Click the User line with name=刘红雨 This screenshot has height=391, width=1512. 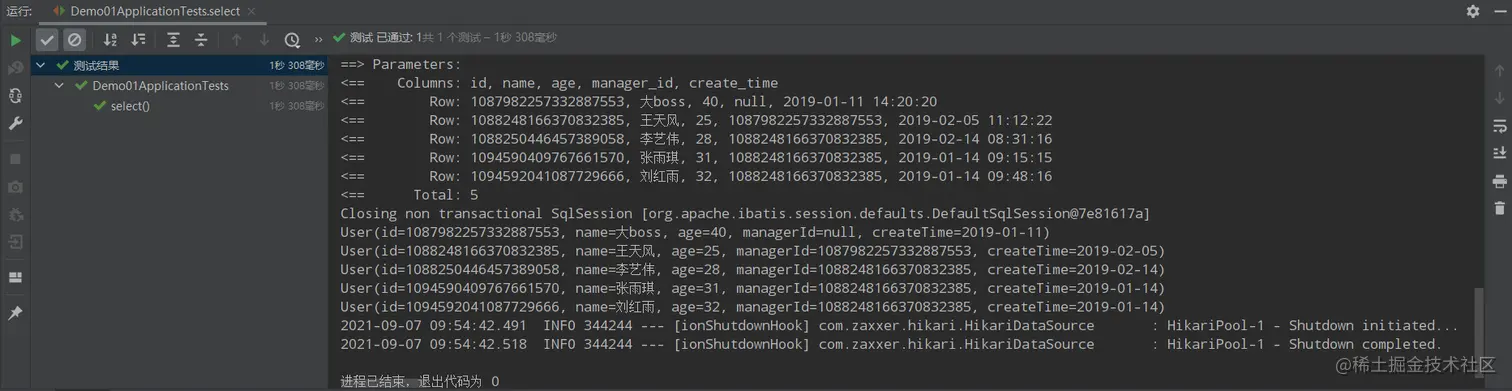click(753, 306)
